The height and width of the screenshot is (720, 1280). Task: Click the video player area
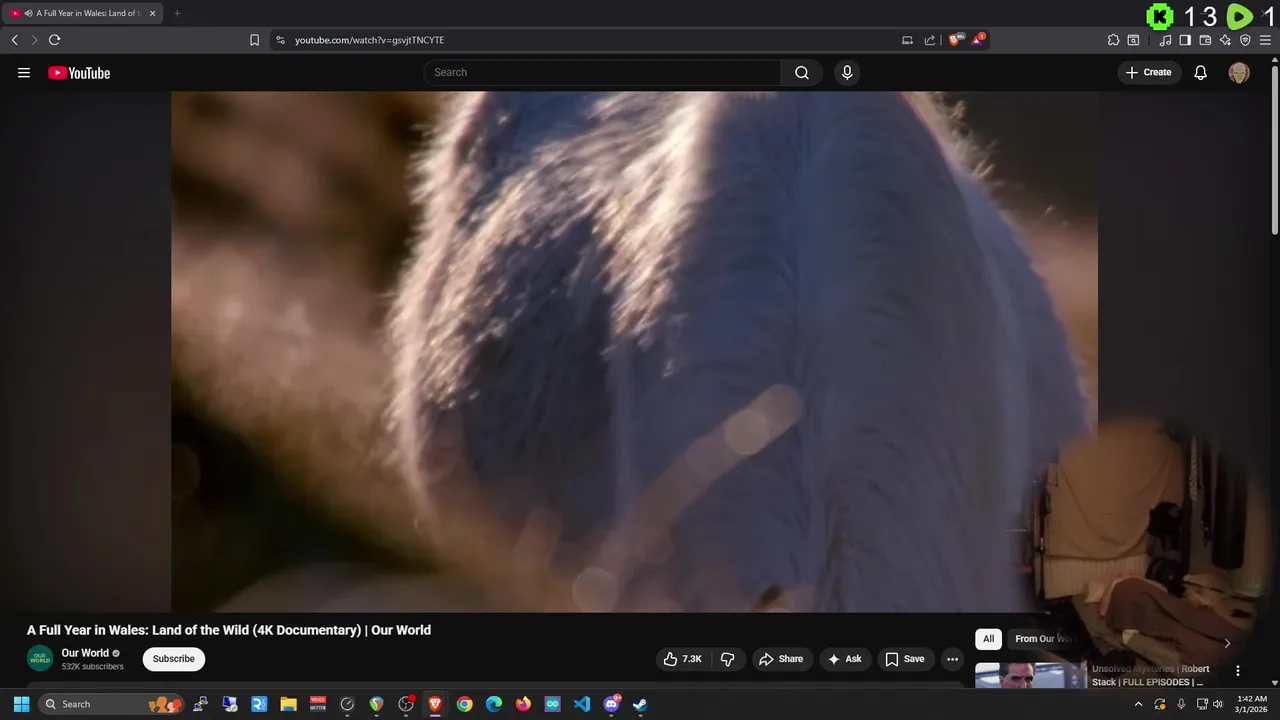click(x=634, y=351)
